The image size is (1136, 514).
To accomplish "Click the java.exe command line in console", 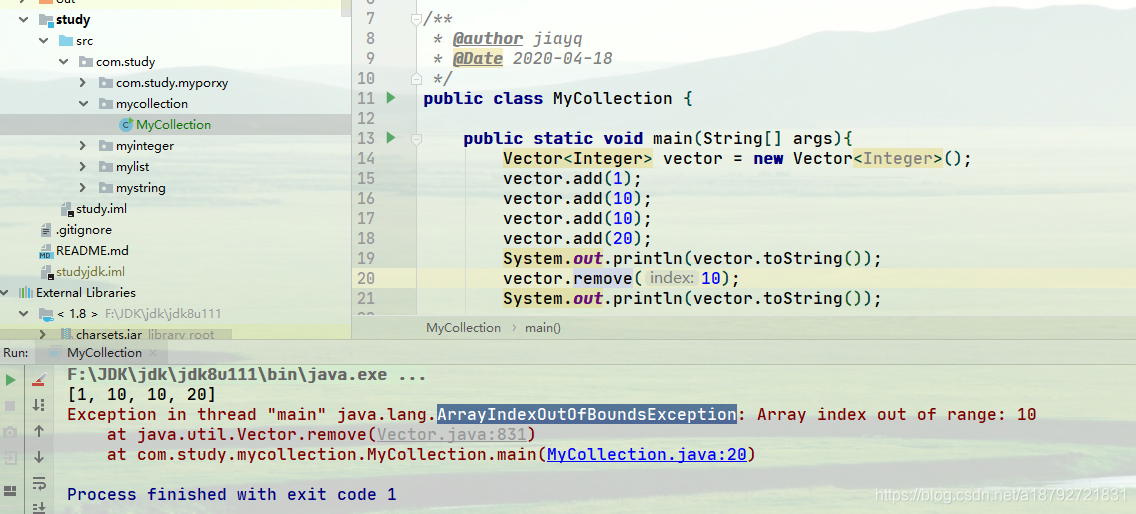I will (246, 376).
